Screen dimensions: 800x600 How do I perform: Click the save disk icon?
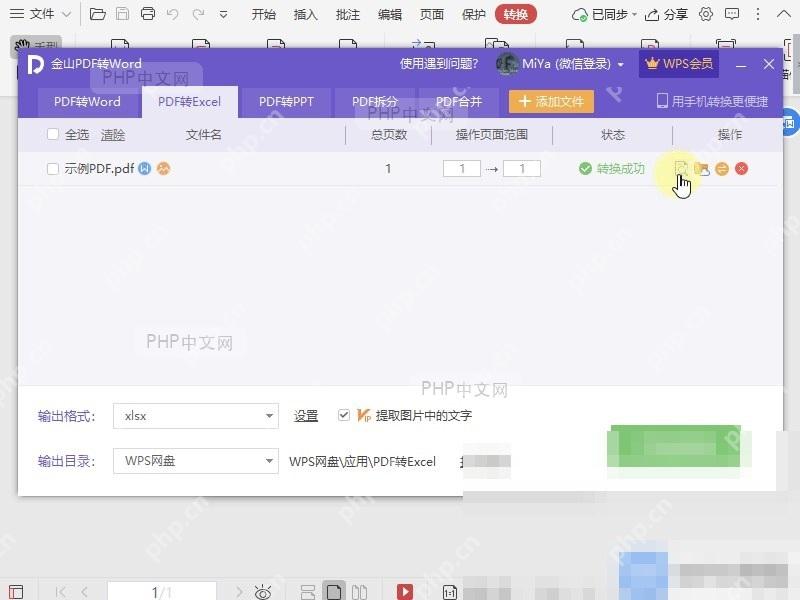pyautogui.click(x=122, y=14)
